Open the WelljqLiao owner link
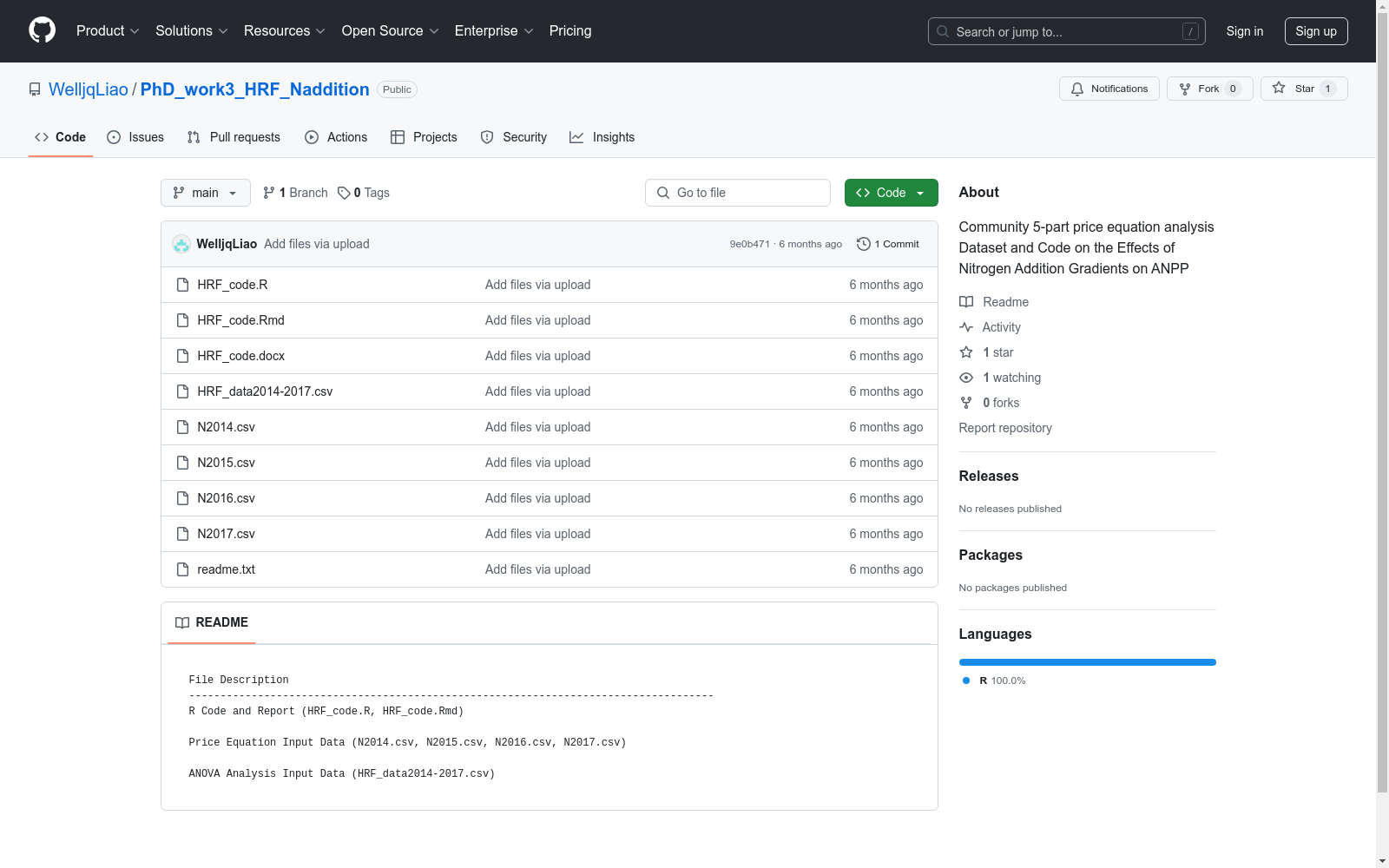Screen dimensions: 1389x868 tap(89, 89)
